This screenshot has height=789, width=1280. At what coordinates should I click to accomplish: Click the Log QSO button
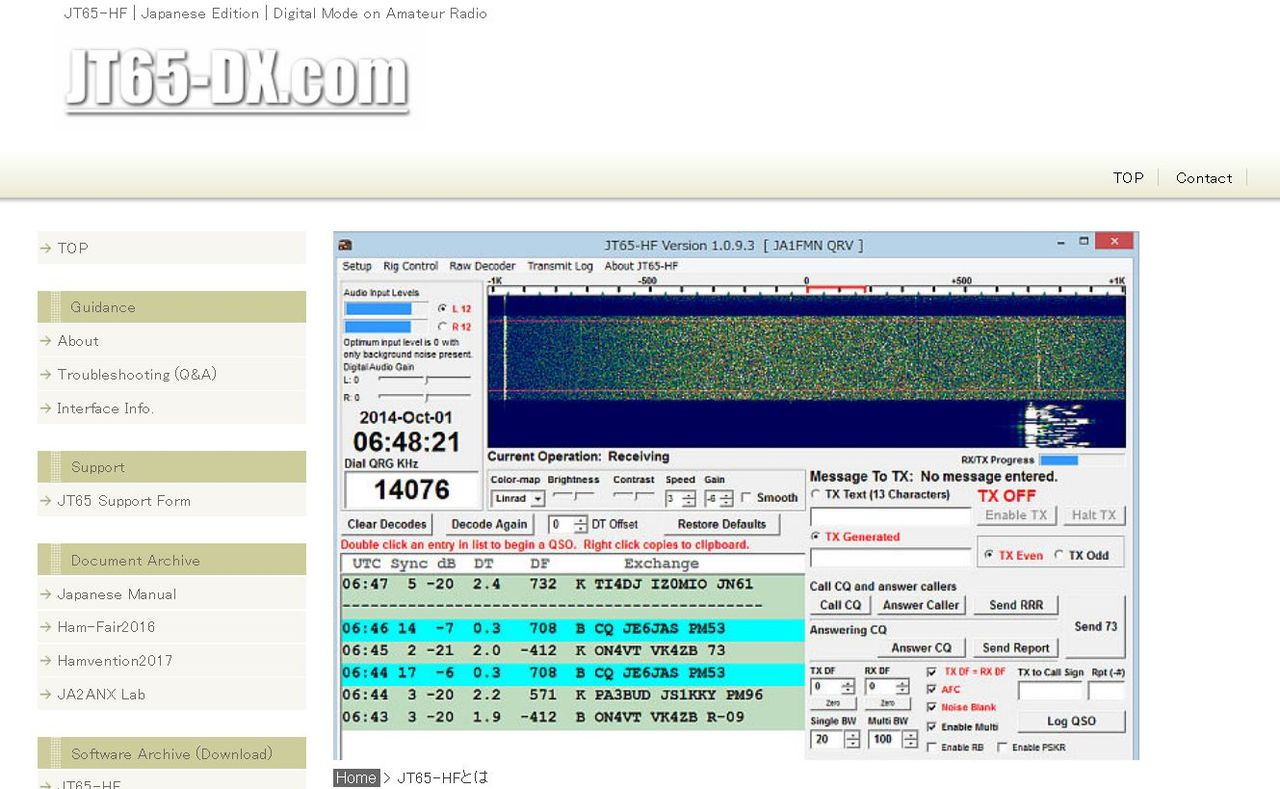[1072, 721]
